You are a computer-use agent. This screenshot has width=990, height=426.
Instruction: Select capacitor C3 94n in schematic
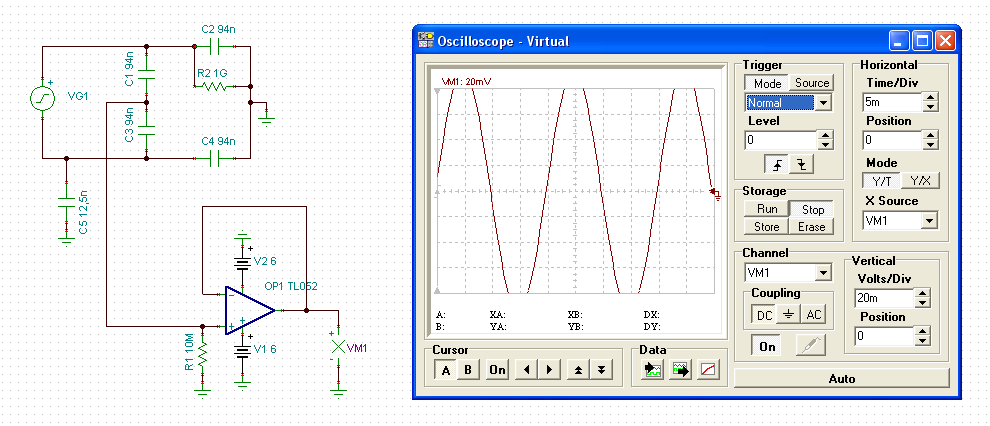(x=146, y=131)
